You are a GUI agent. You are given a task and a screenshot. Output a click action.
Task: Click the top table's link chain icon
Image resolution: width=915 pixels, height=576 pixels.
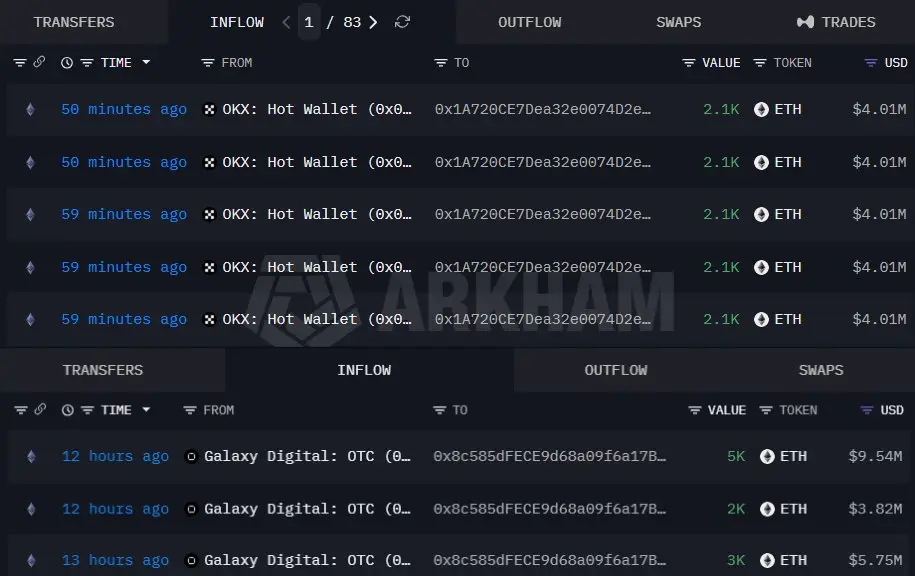click(39, 61)
